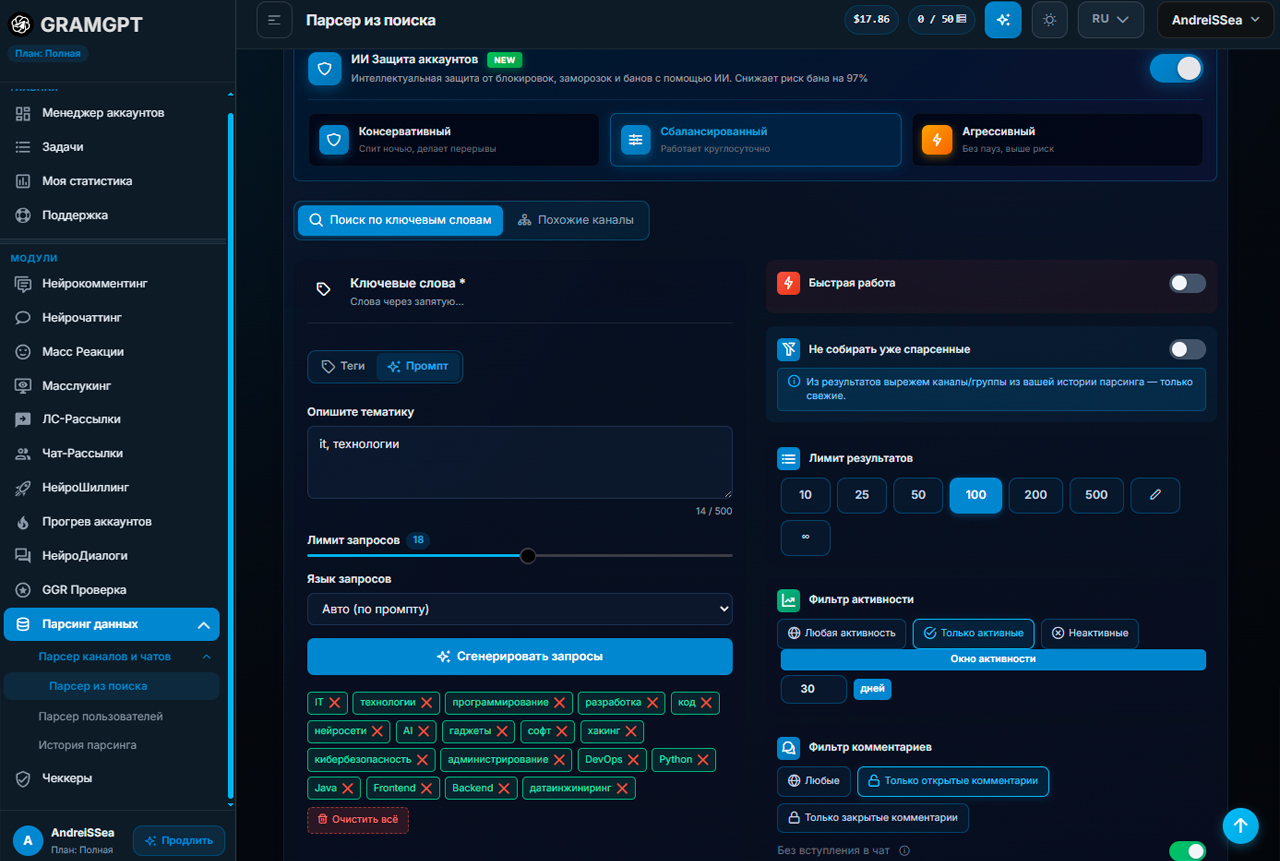Open the Язык запросов dropdown
The height and width of the screenshot is (861, 1280).
[x=520, y=609]
